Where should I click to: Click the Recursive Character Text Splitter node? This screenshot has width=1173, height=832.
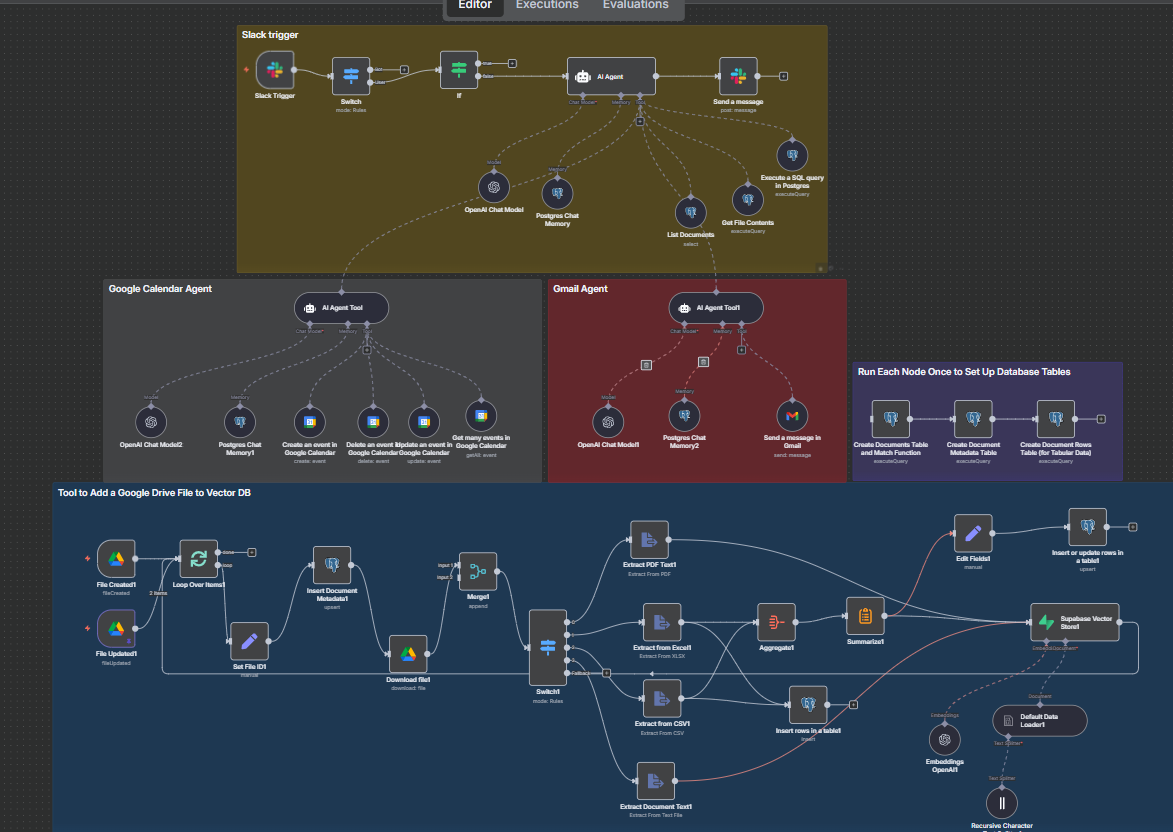pyautogui.click(x=1001, y=803)
